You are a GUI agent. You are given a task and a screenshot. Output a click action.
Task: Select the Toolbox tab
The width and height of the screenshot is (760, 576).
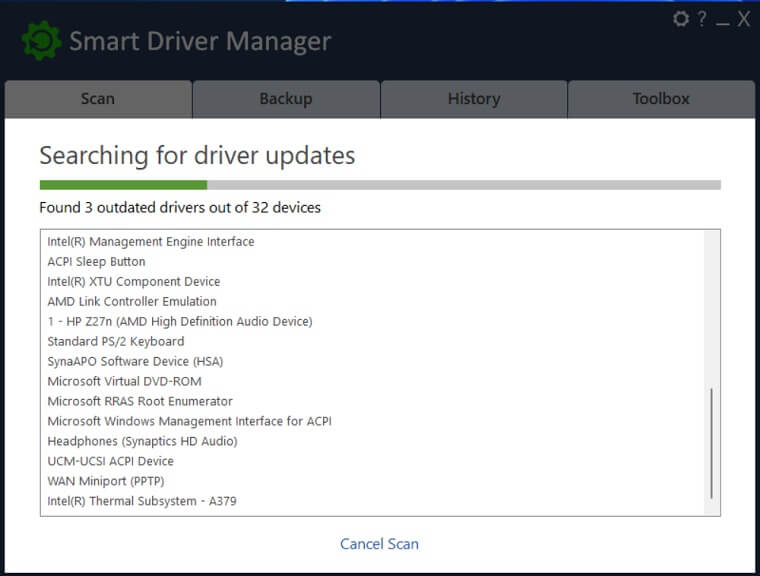(661, 99)
